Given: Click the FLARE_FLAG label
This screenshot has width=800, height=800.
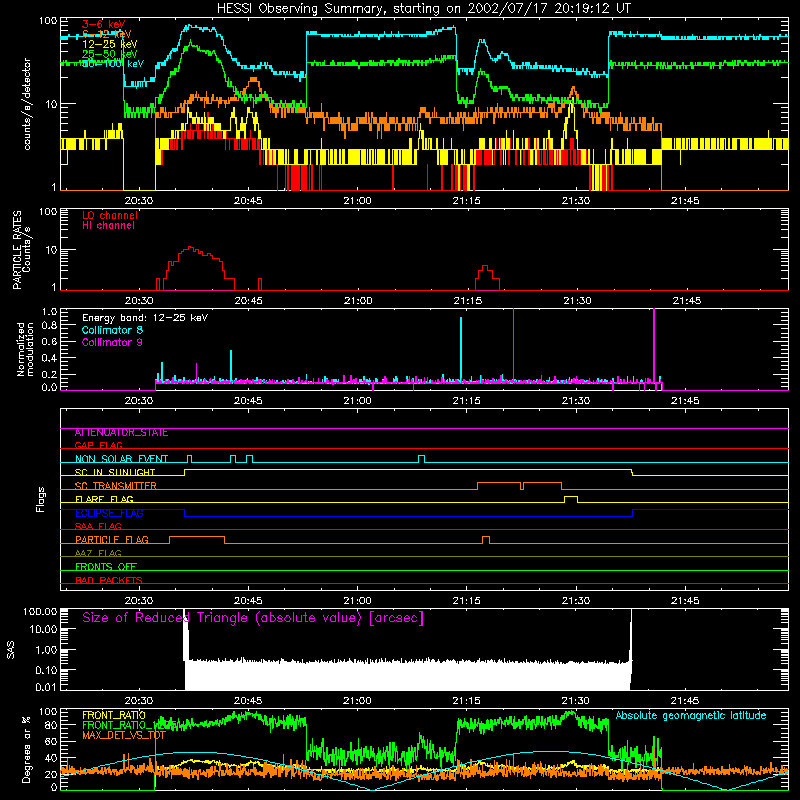Looking at the screenshot, I should [104, 499].
